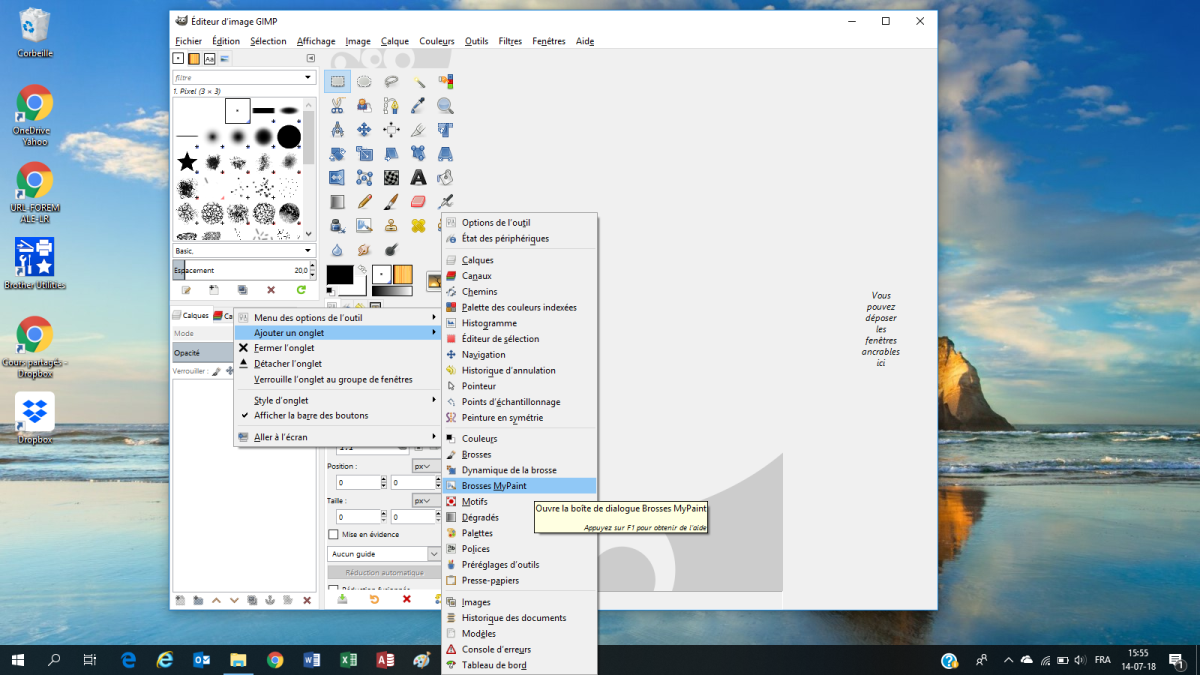This screenshot has height=675, width=1200.
Task: Select the Pencil tool
Action: 364,202
